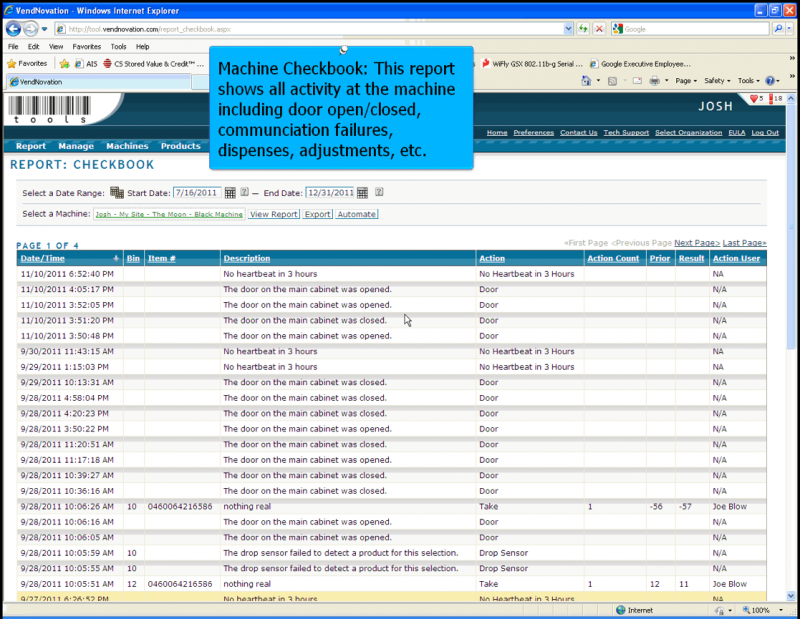The width and height of the screenshot is (800, 619).
Task: Open the Tech Support link
Action: click(x=626, y=133)
